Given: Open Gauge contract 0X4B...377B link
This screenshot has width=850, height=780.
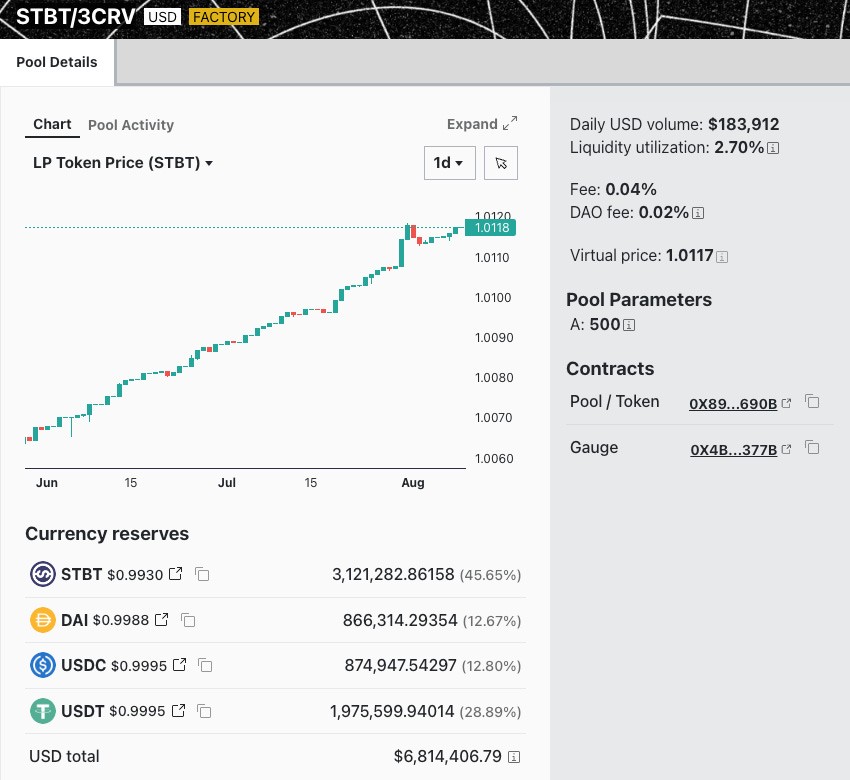Looking at the screenshot, I should pos(733,450).
